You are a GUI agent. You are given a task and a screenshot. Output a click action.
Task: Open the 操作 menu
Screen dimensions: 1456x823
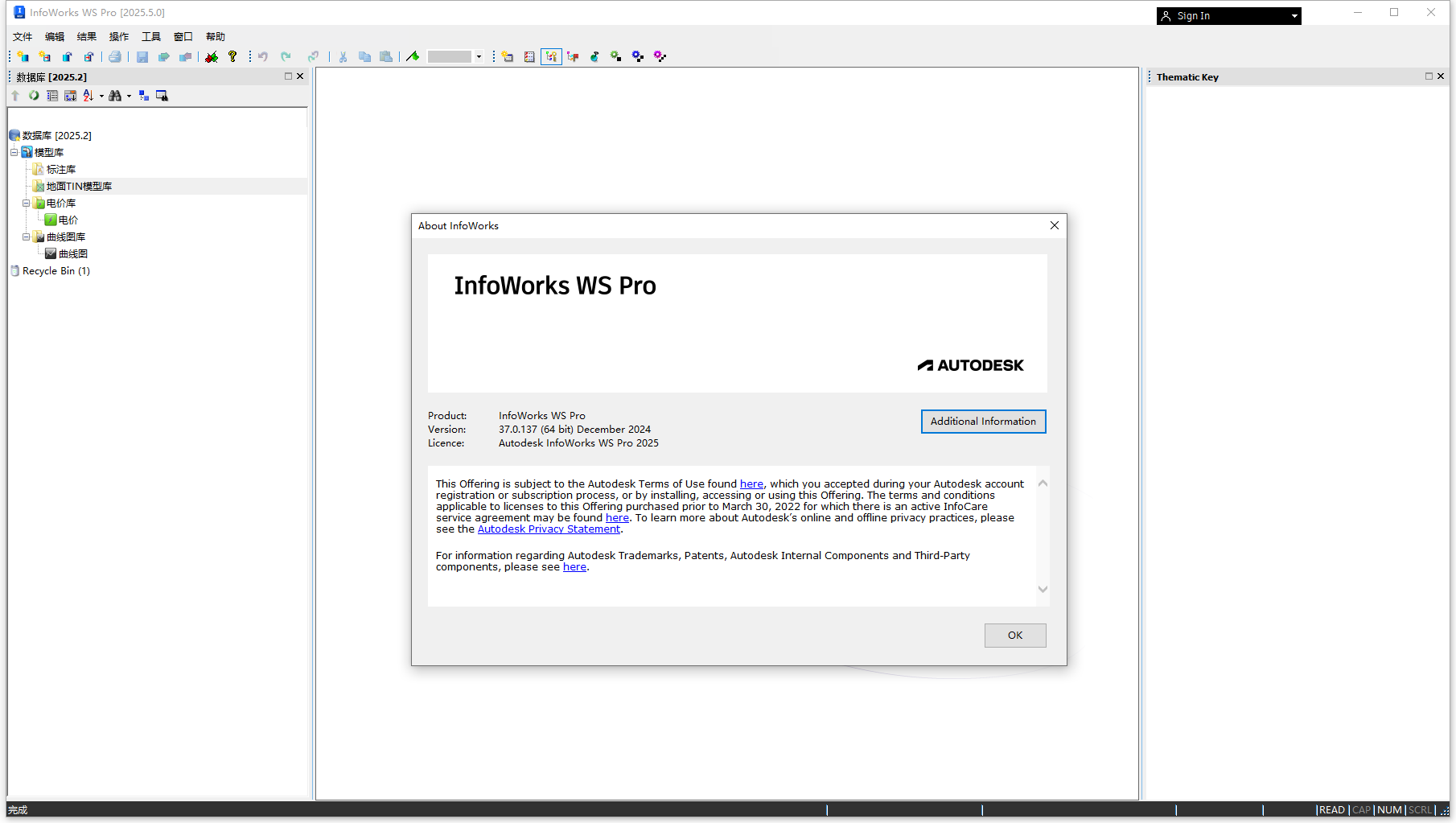(119, 37)
